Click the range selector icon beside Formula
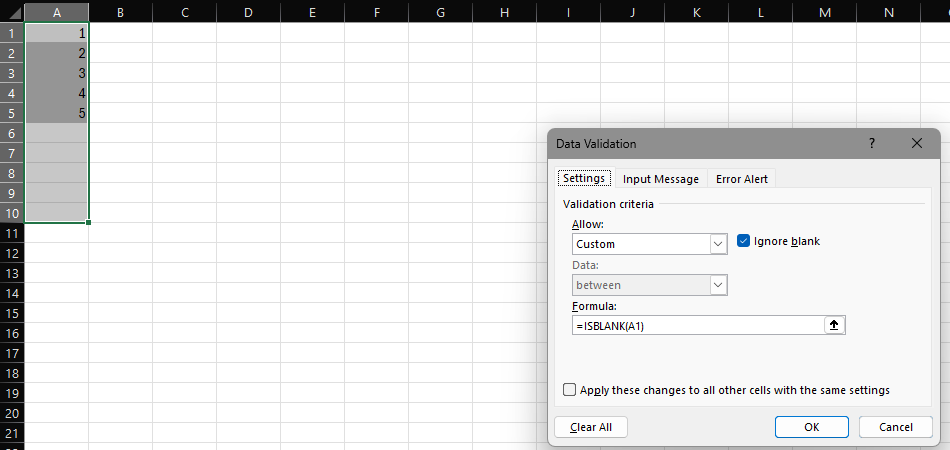The image size is (950, 450). (834, 325)
